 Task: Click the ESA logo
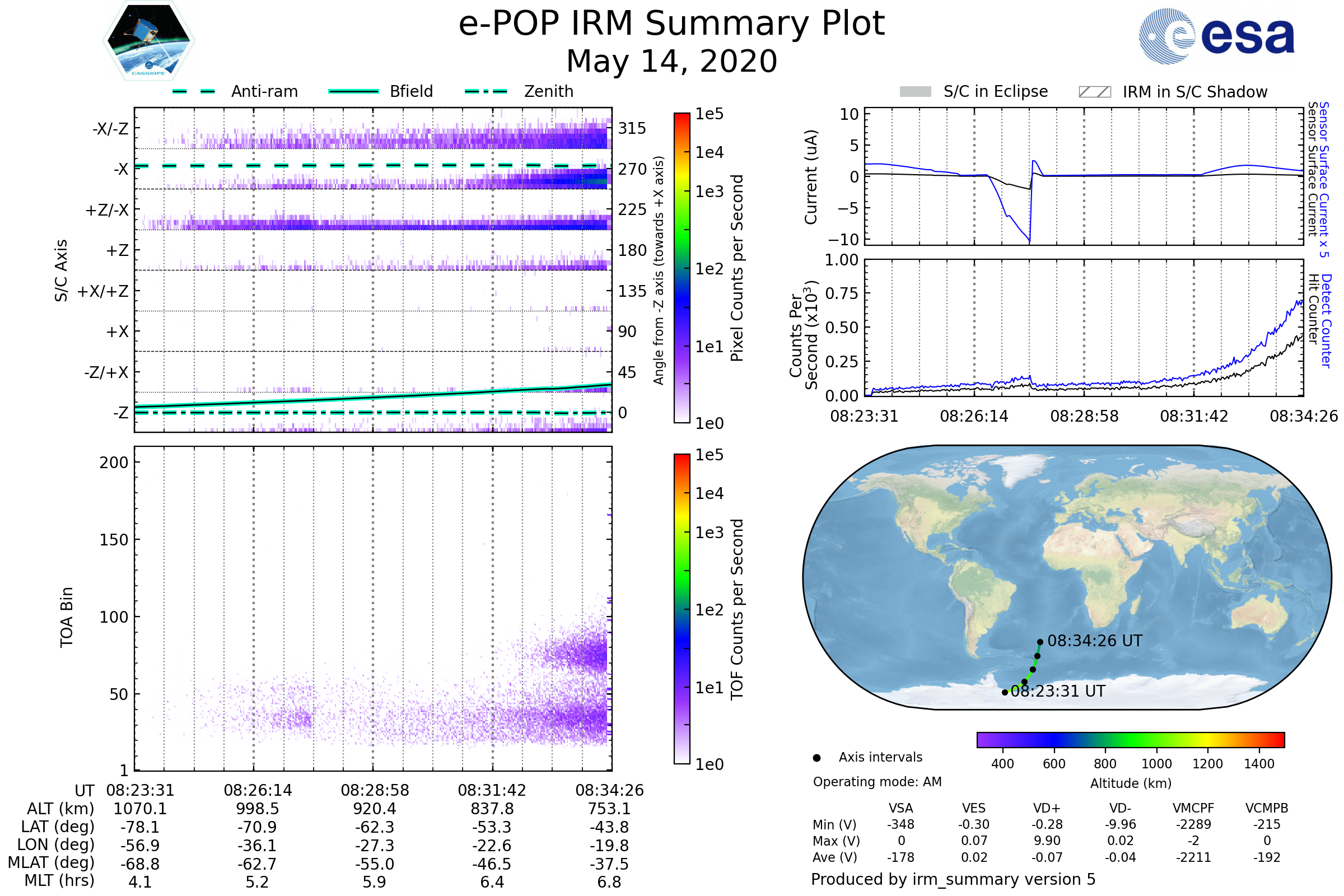1216,36
